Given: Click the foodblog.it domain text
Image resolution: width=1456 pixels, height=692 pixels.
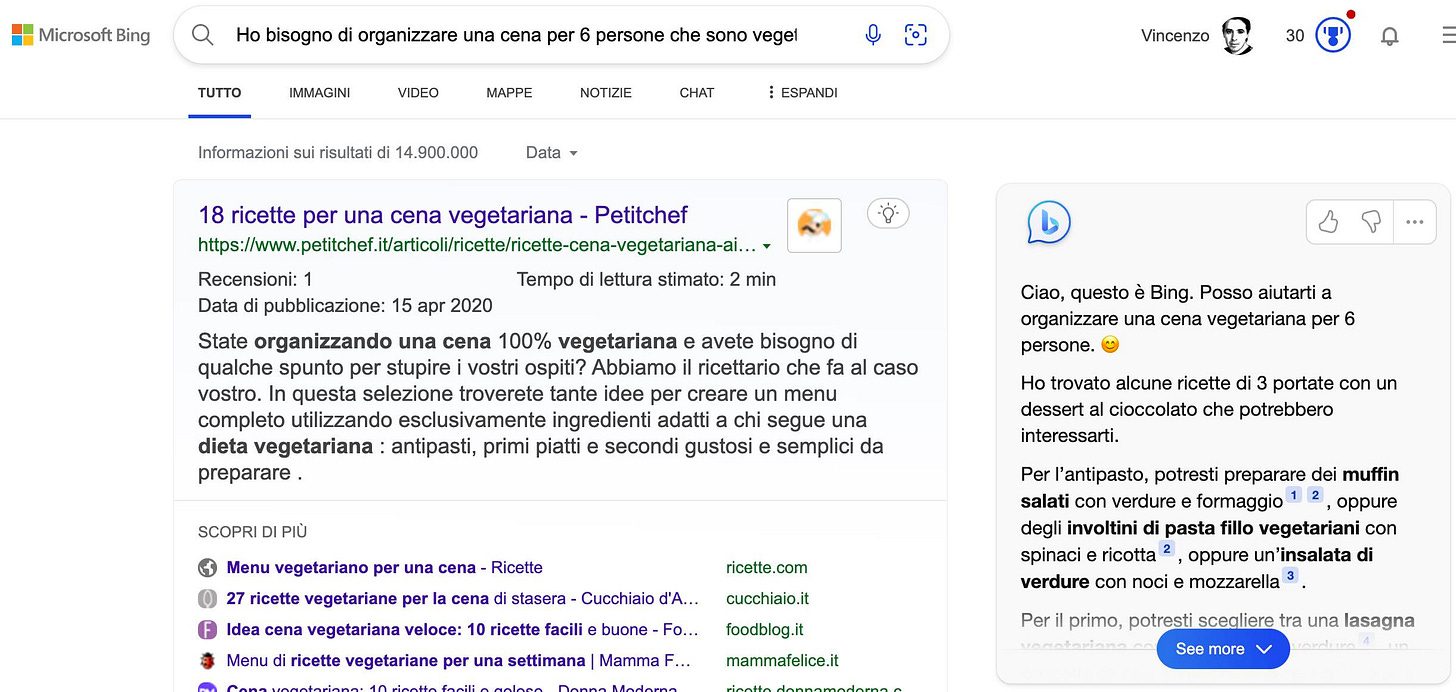Looking at the screenshot, I should tap(765, 630).
